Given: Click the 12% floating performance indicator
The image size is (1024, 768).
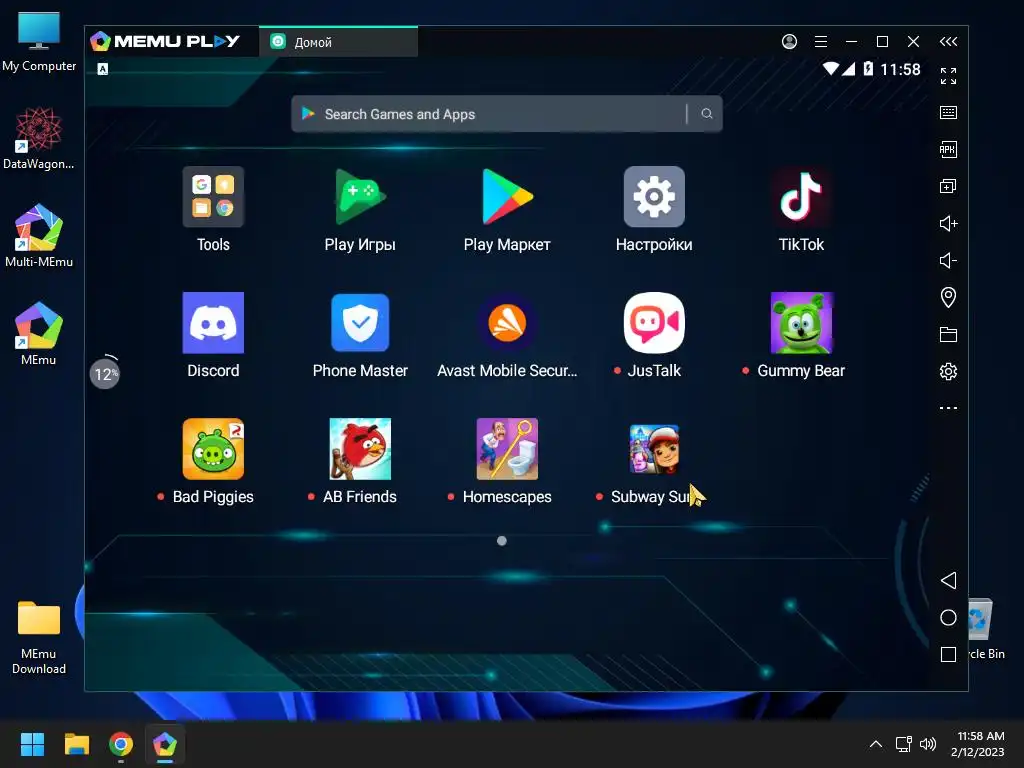Looking at the screenshot, I should [x=104, y=374].
